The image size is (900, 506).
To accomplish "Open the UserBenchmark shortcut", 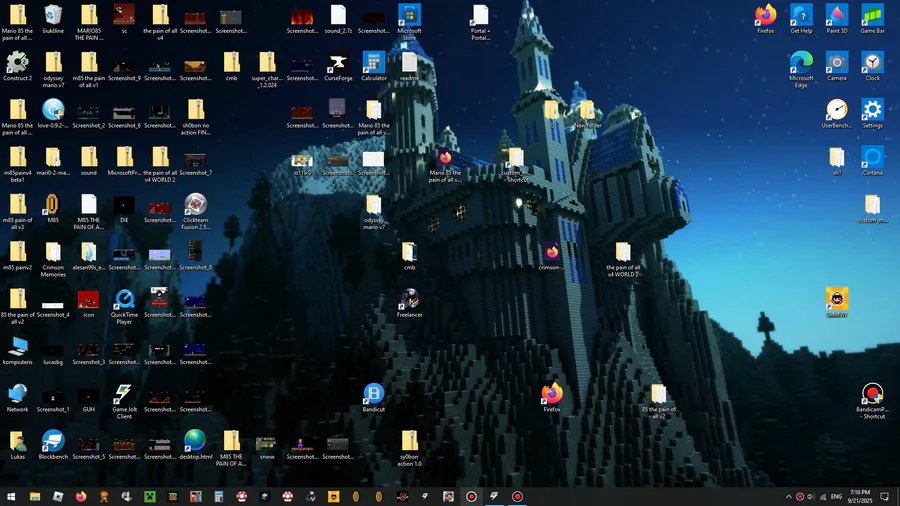I will click(x=837, y=110).
